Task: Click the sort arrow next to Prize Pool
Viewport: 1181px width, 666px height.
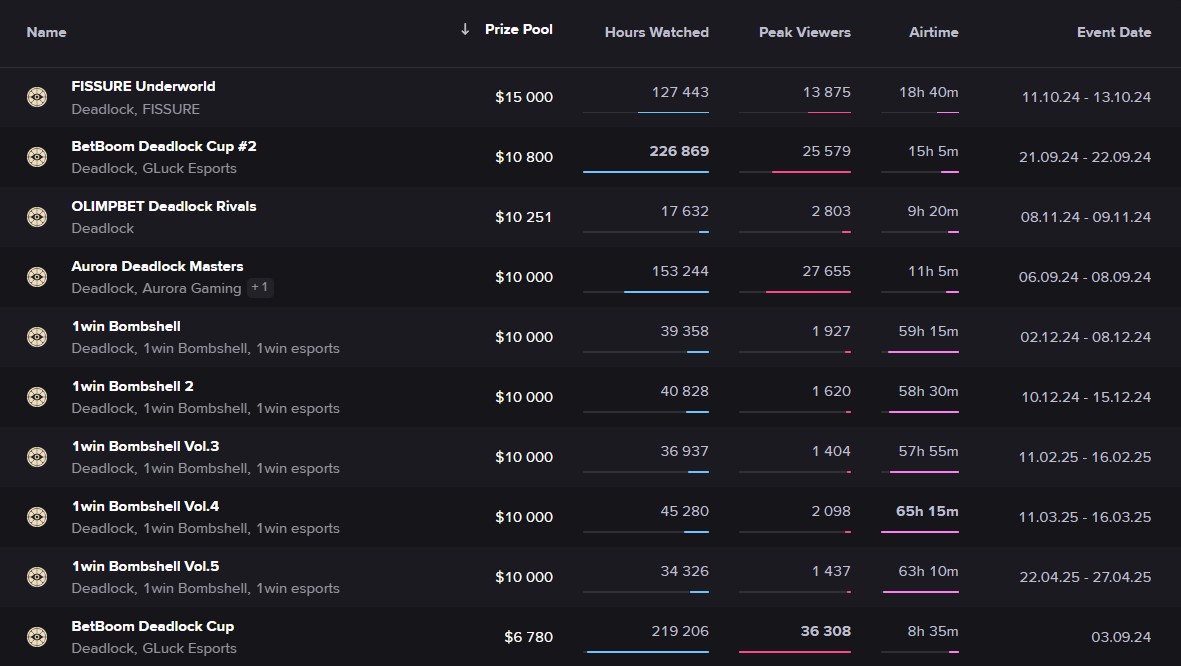Action: [465, 30]
